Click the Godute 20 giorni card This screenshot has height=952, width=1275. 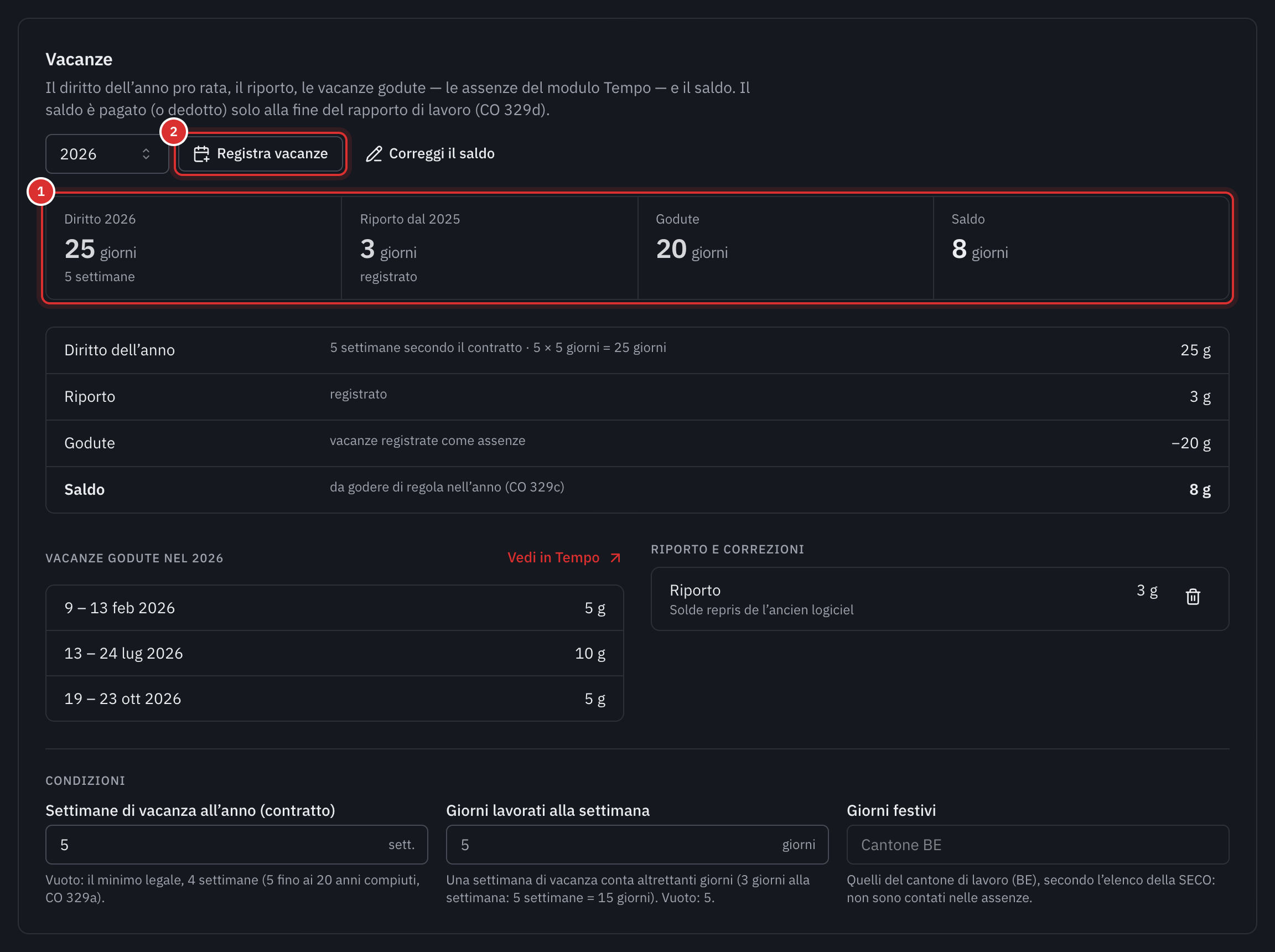[x=785, y=248]
